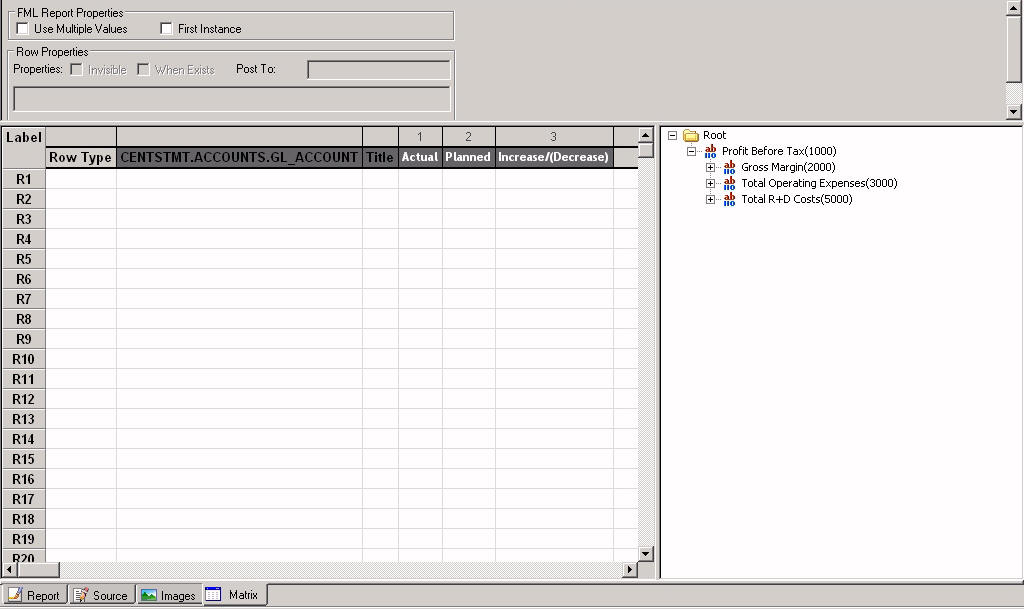
Task: Select row header R5
Action: pyautogui.click(x=24, y=259)
